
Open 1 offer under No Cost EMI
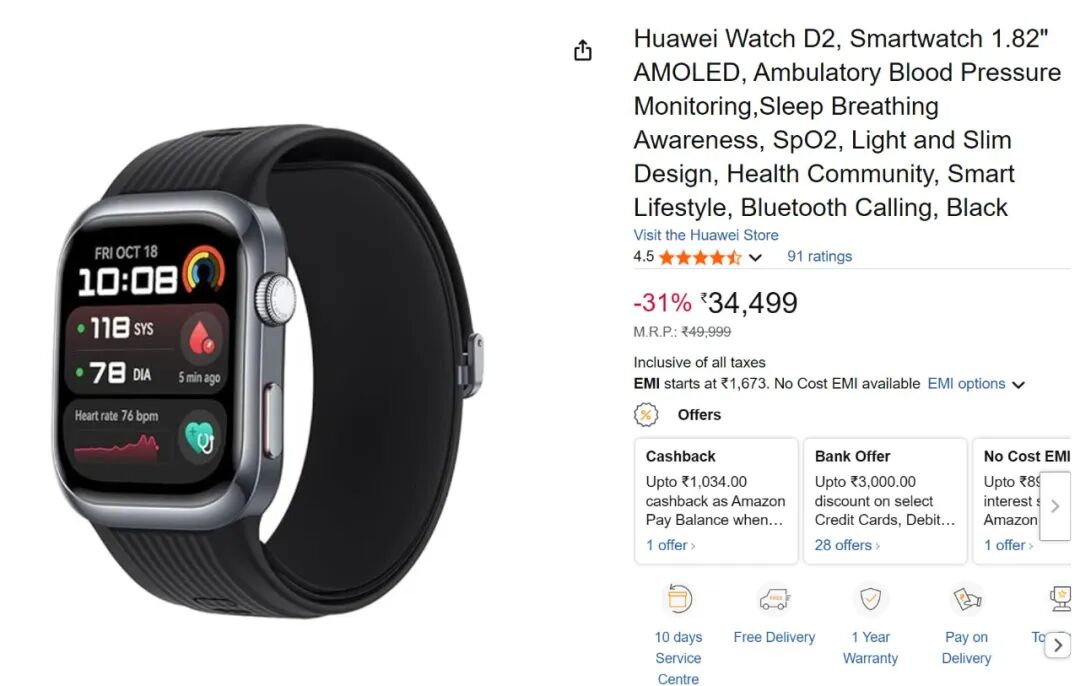click(x=1008, y=545)
